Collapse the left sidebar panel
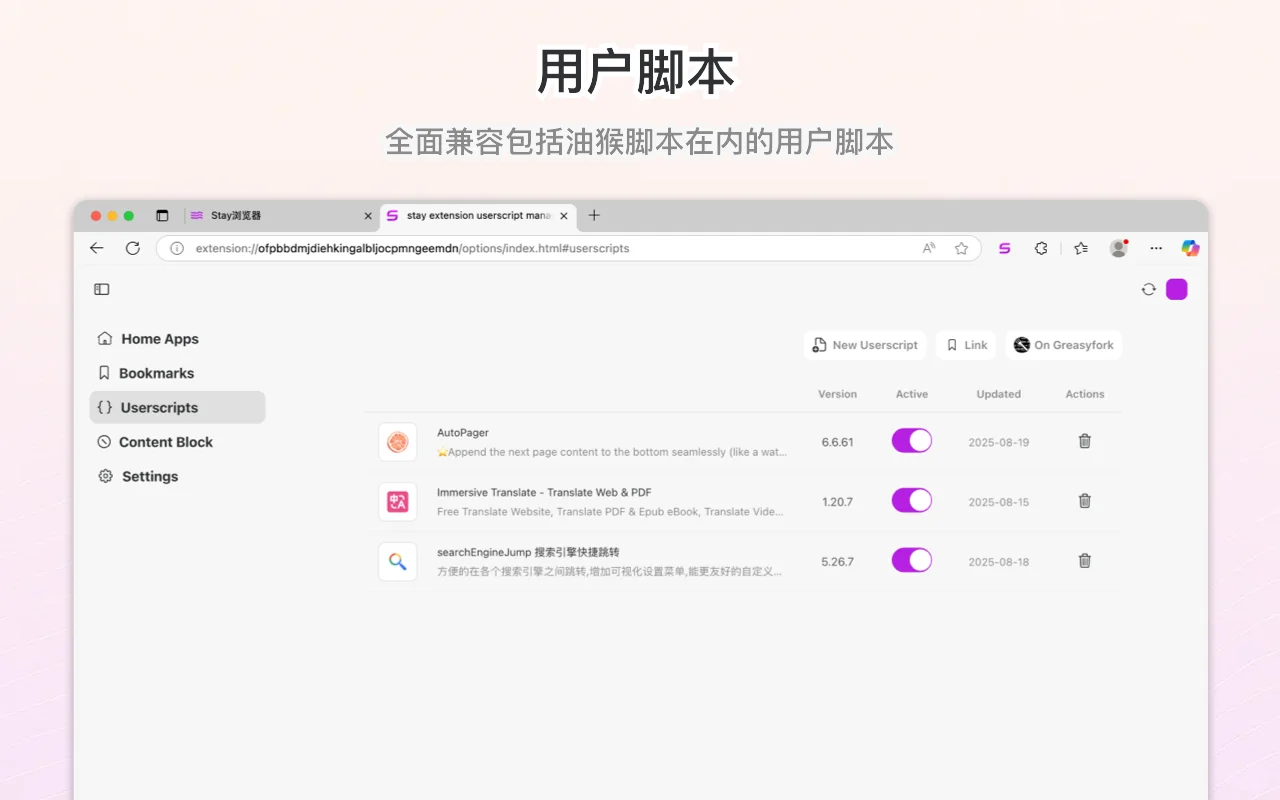This screenshot has width=1280, height=800. click(101, 288)
